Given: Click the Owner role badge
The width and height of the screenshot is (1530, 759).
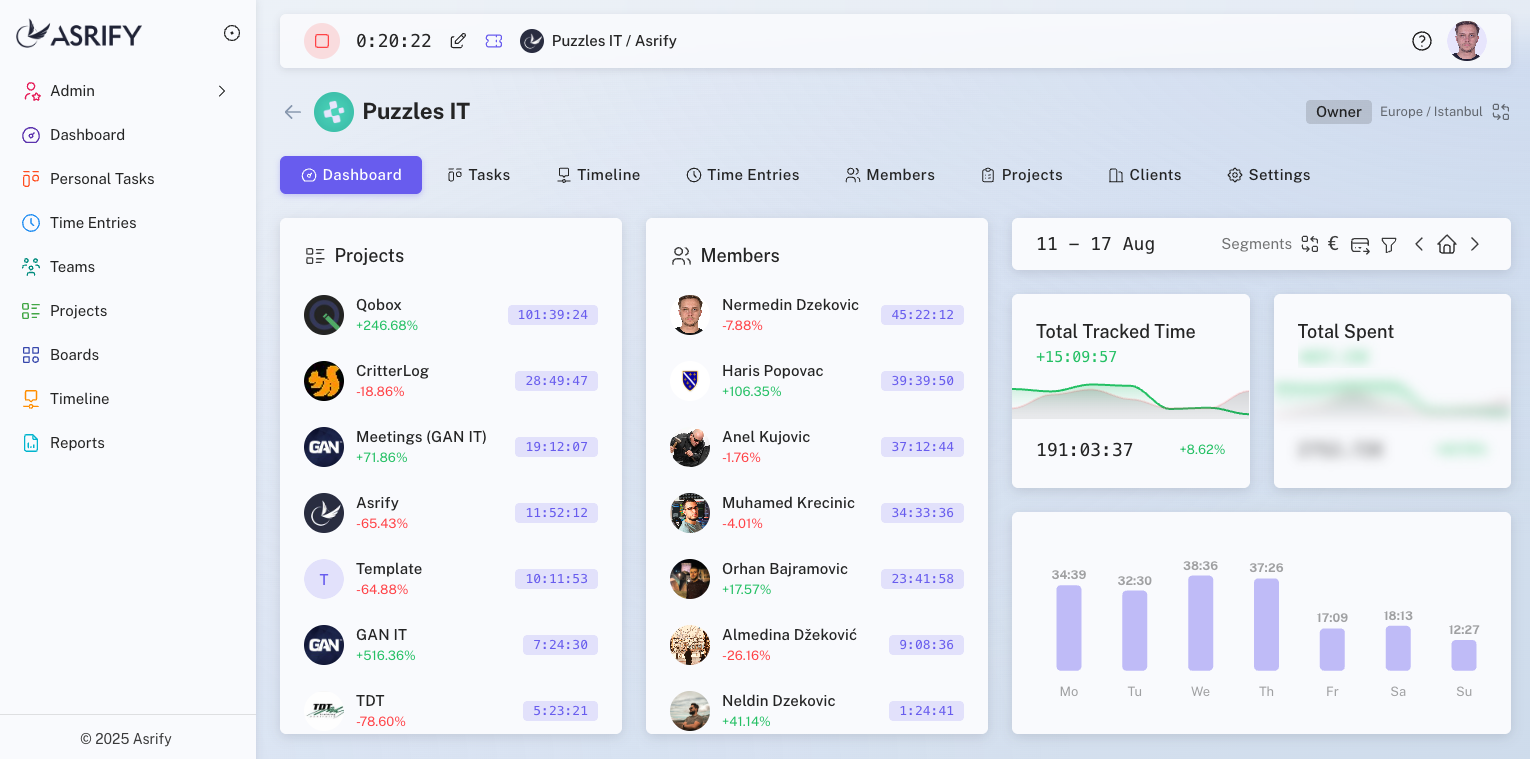Looking at the screenshot, I should pos(1338,112).
